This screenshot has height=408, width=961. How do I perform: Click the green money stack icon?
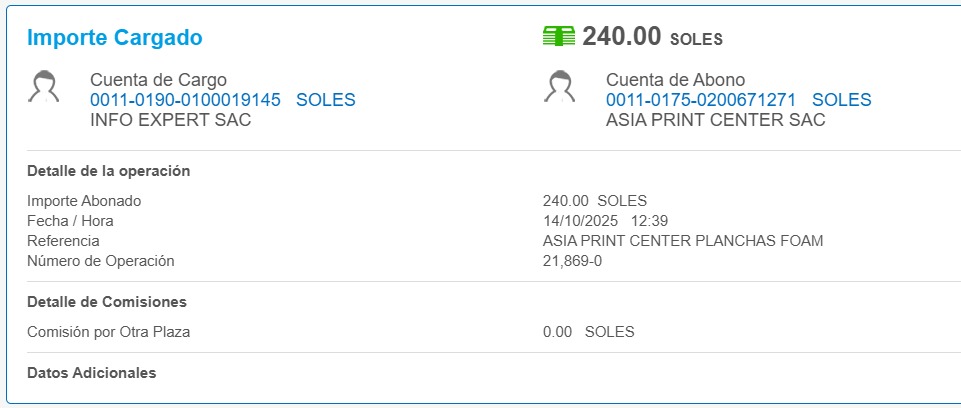click(x=558, y=36)
